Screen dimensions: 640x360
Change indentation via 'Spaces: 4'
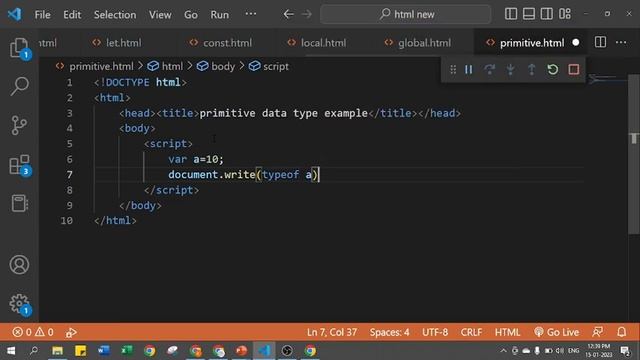pos(389,332)
